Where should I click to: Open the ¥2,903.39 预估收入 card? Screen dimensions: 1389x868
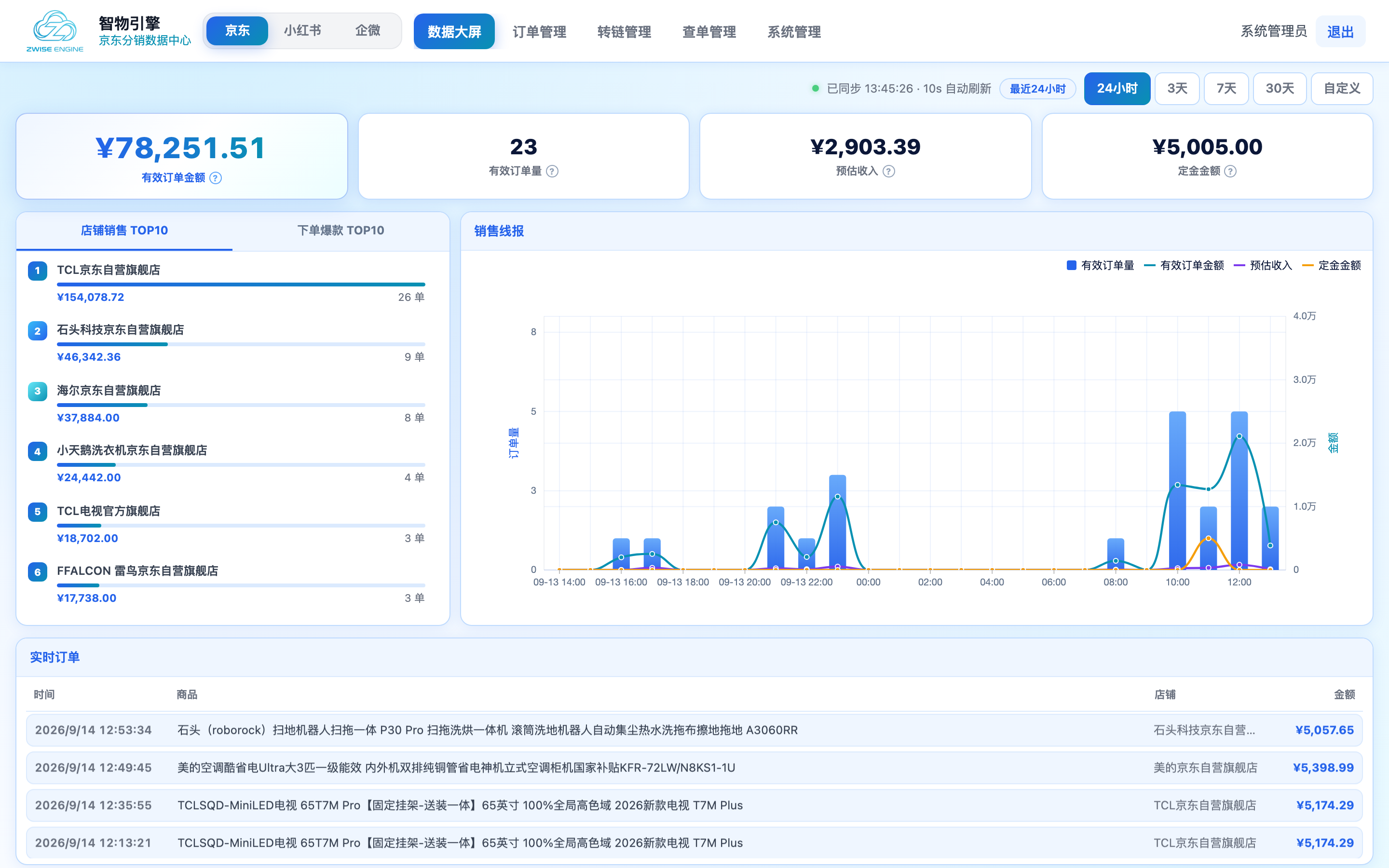865,156
